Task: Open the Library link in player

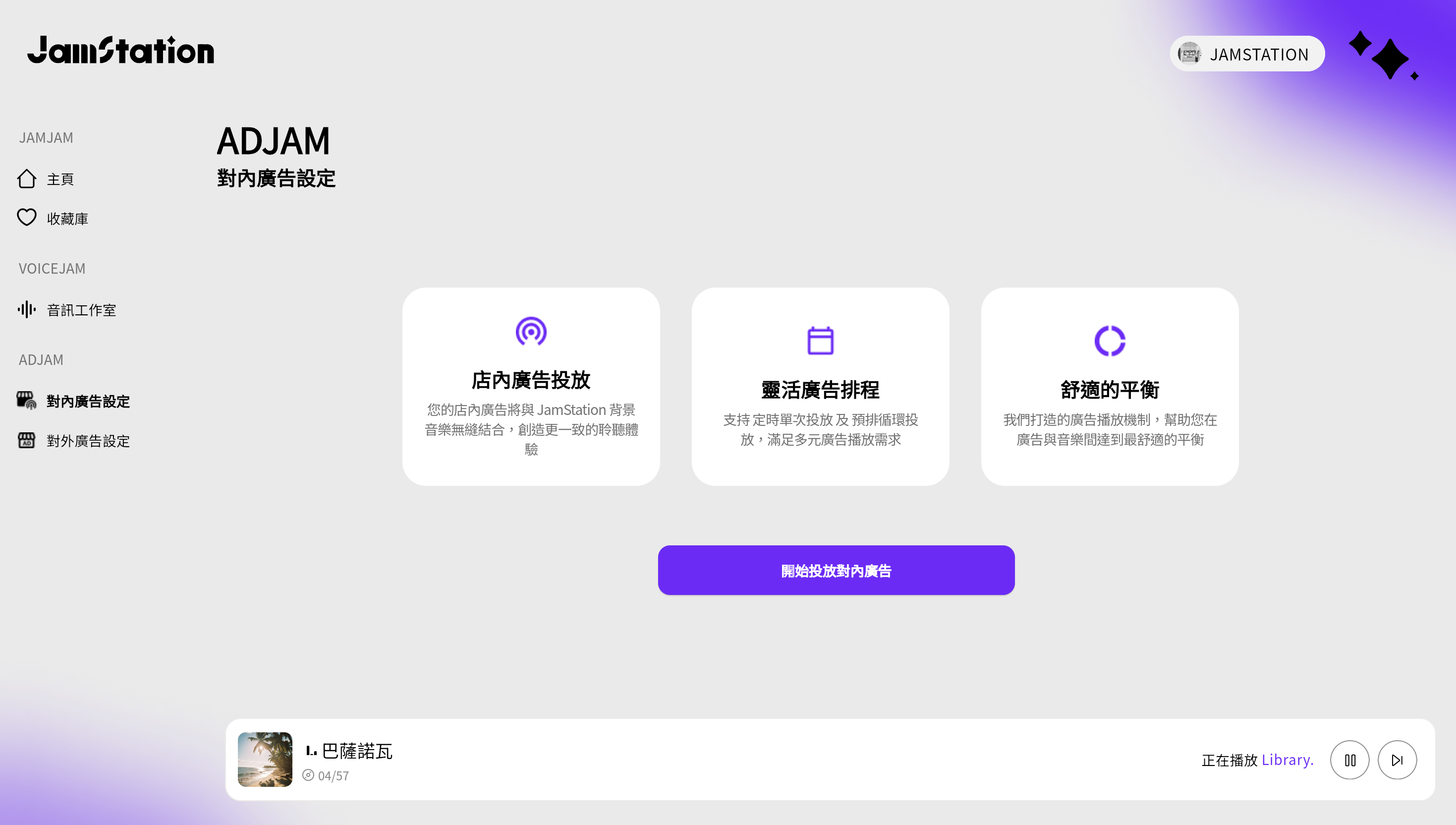Action: (1287, 760)
